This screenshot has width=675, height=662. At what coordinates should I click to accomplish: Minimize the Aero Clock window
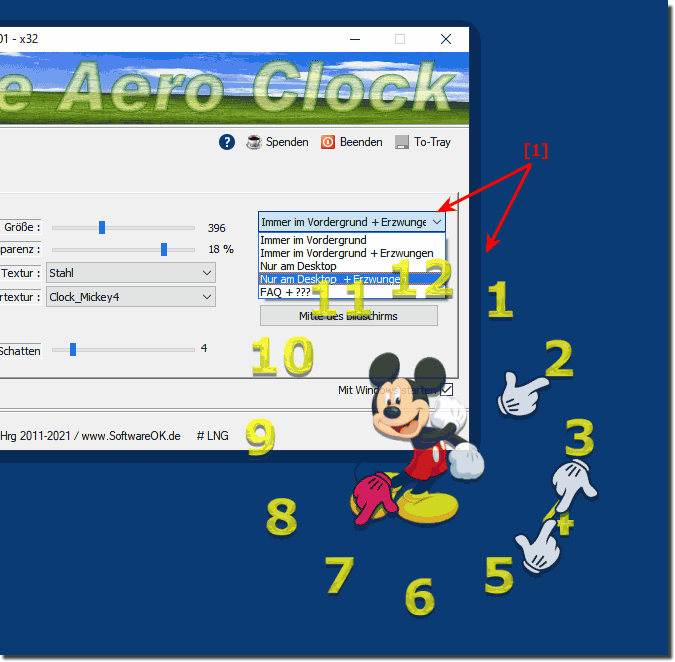point(355,39)
